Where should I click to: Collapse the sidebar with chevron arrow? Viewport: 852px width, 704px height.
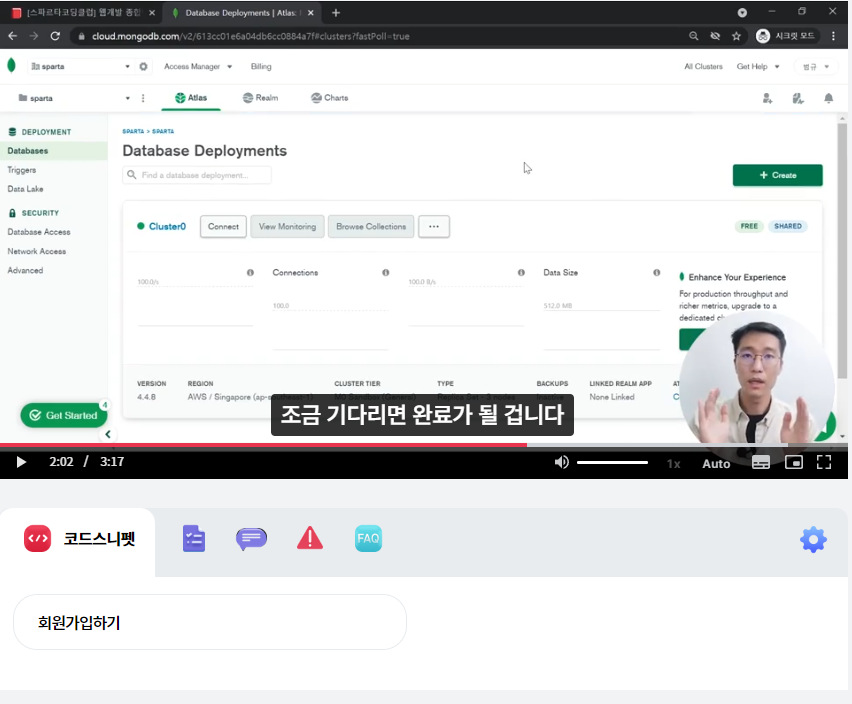click(x=108, y=434)
